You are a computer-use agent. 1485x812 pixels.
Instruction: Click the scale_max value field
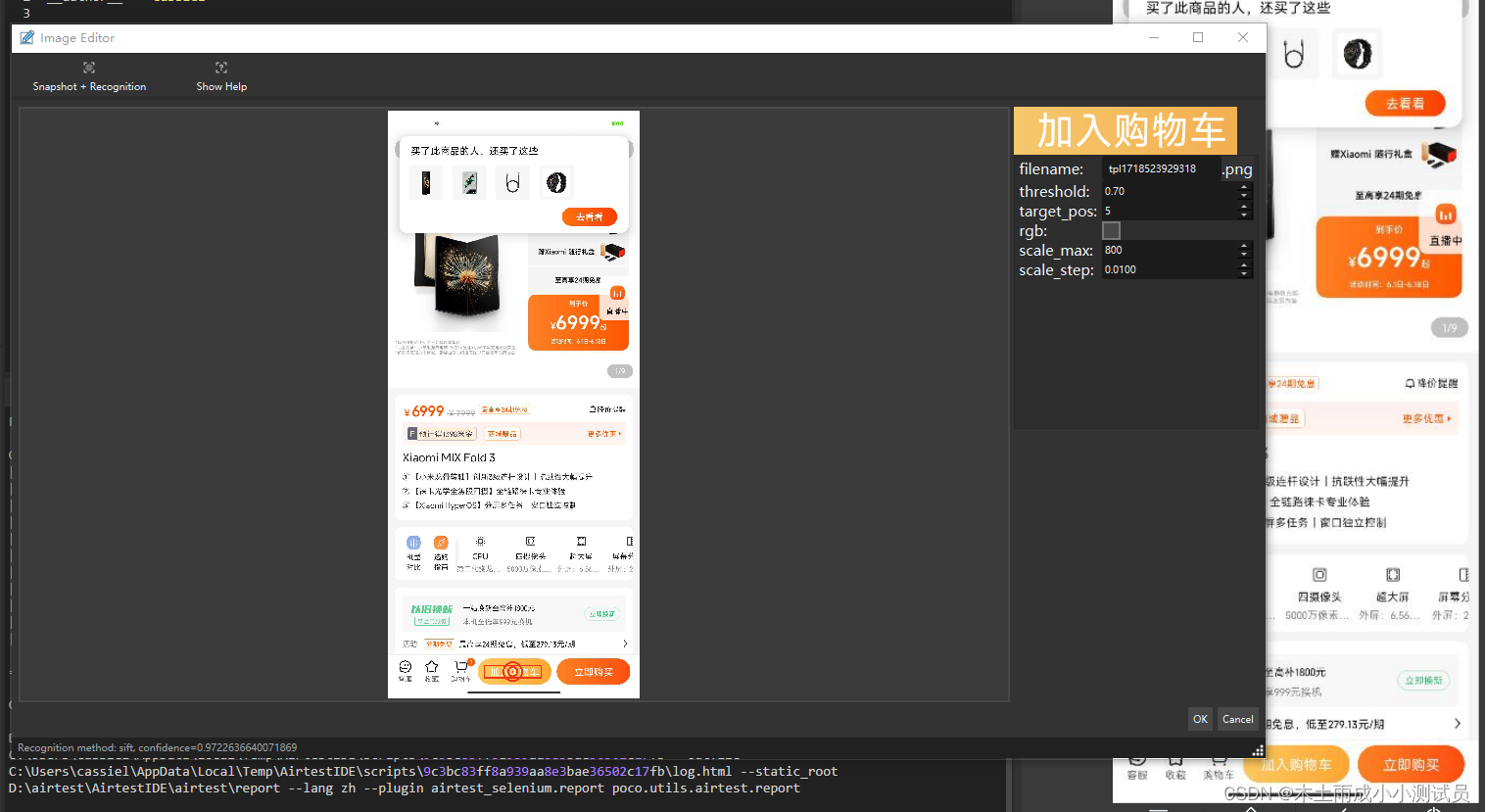[1169, 250]
